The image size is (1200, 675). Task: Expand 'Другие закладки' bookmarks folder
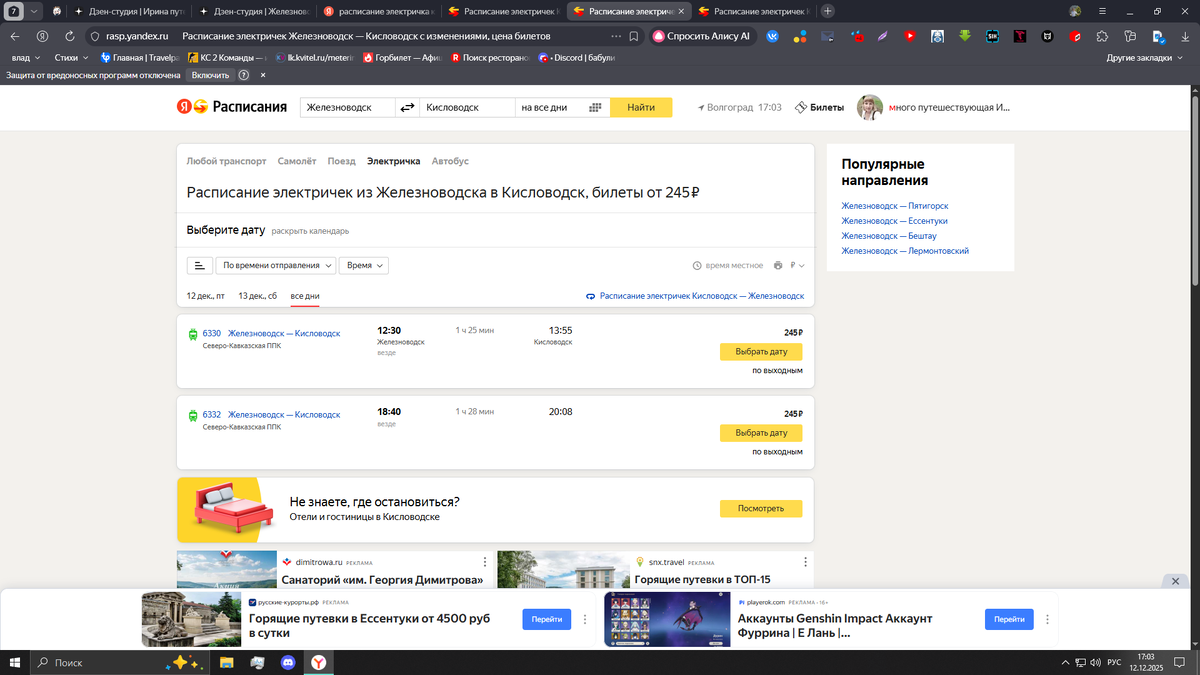point(1144,58)
